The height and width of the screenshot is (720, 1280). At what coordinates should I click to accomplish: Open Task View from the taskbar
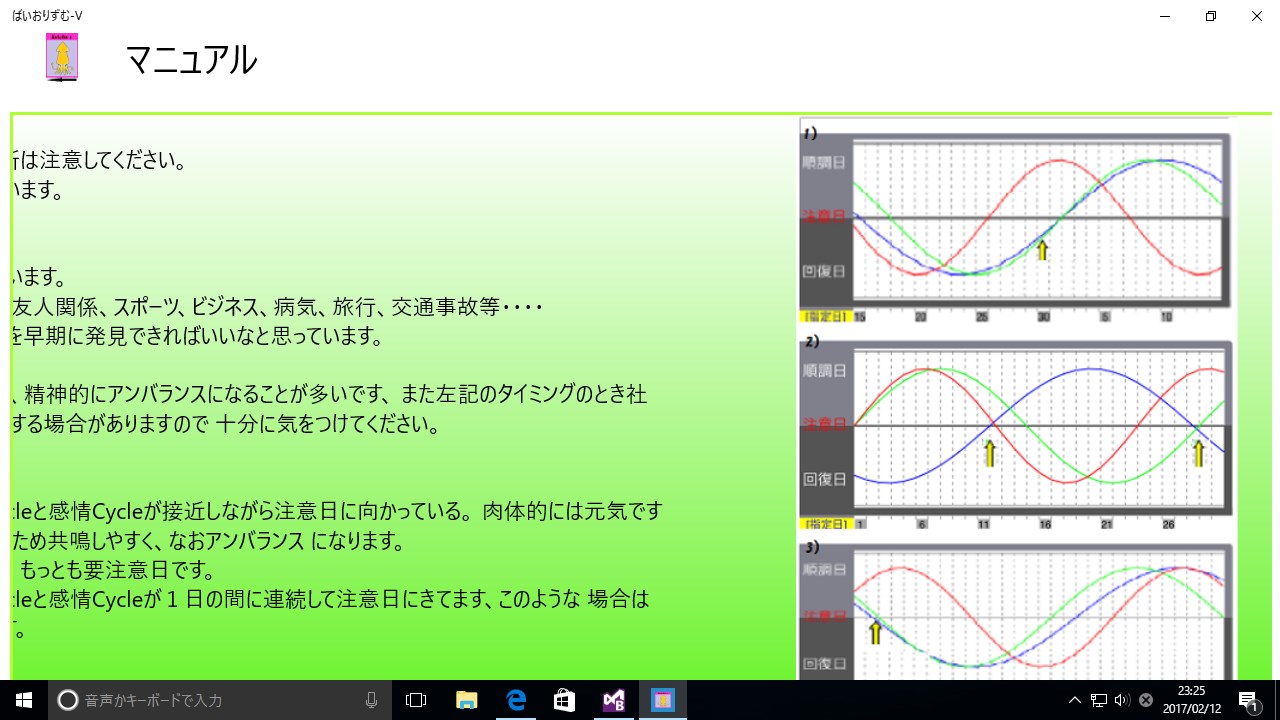pos(415,700)
